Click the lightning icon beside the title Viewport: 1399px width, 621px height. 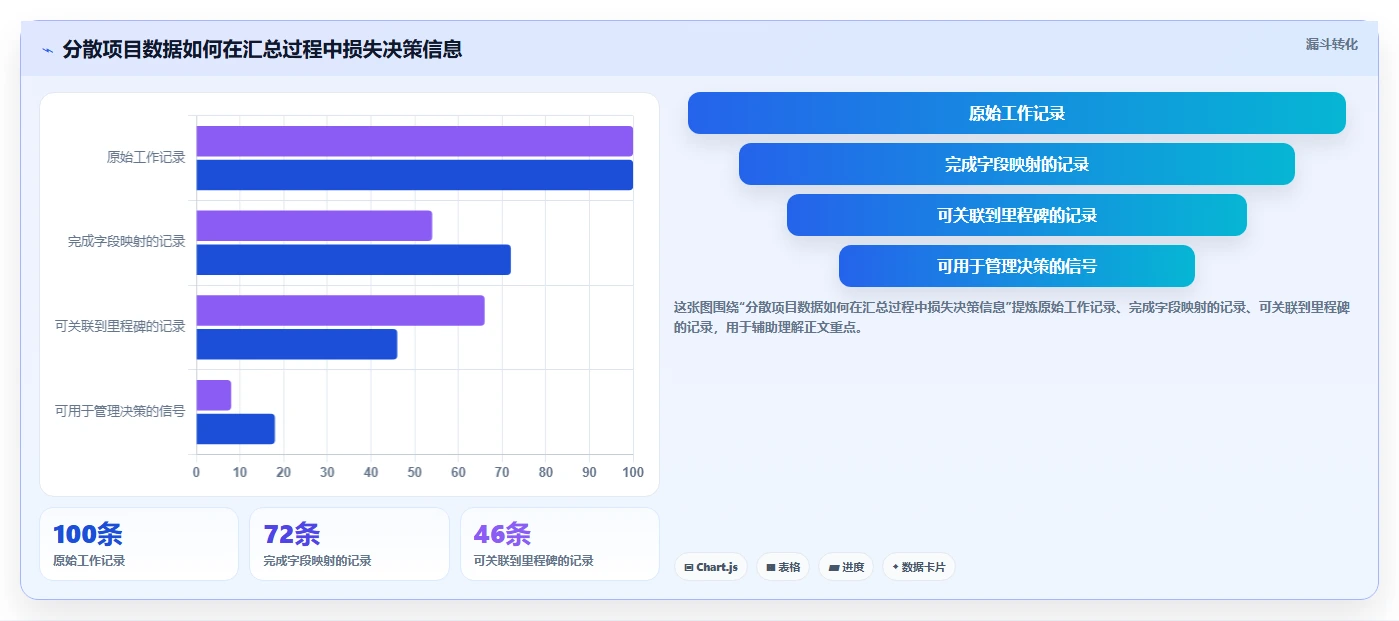(47, 50)
